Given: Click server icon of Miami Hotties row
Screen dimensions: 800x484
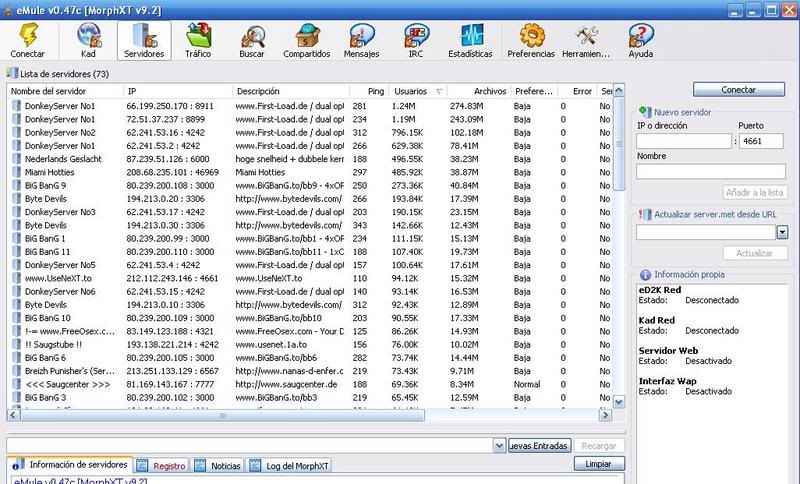Looking at the screenshot, I should pyautogui.click(x=16, y=172).
